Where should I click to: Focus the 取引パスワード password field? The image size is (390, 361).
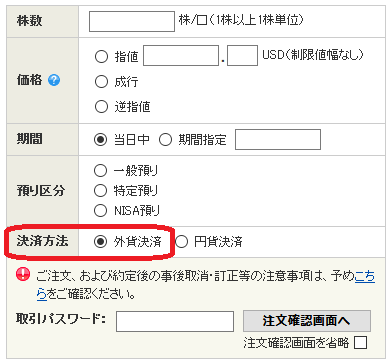(x=175, y=321)
